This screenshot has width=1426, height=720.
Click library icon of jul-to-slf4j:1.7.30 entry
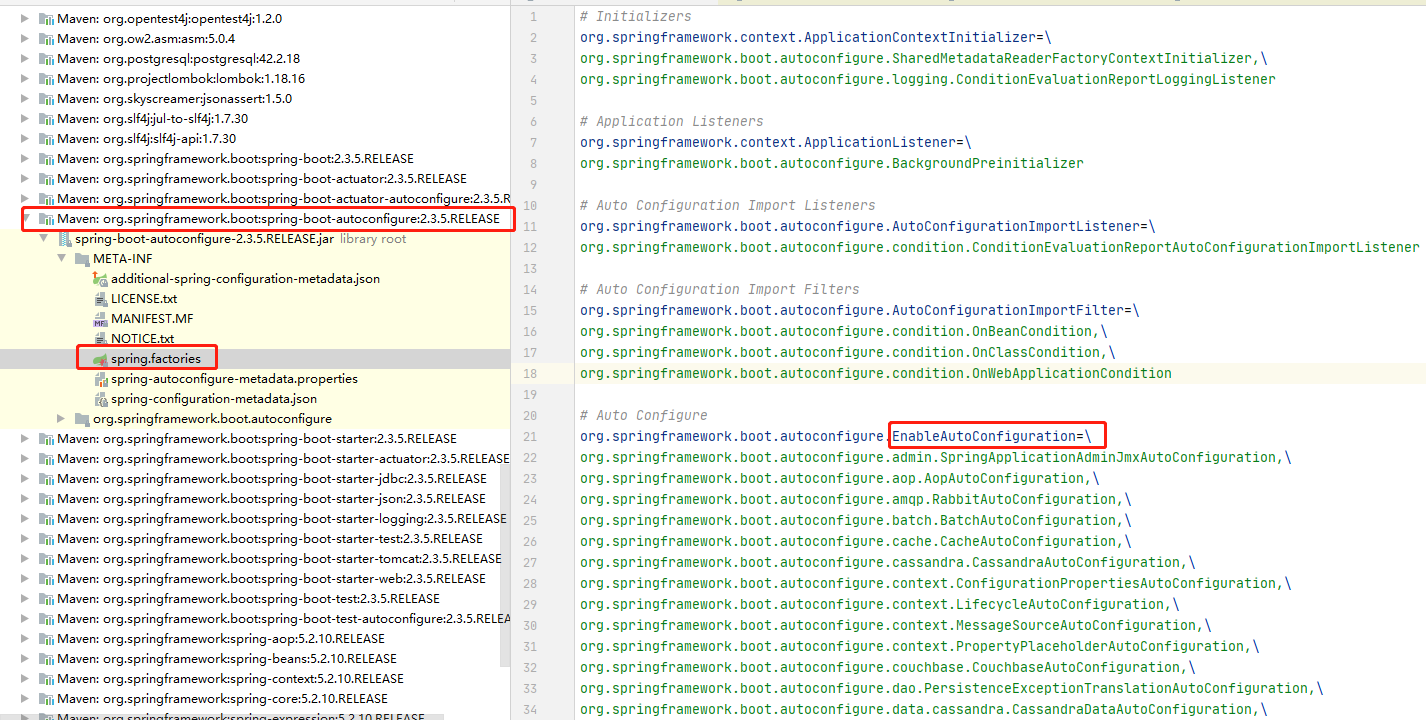click(x=46, y=119)
